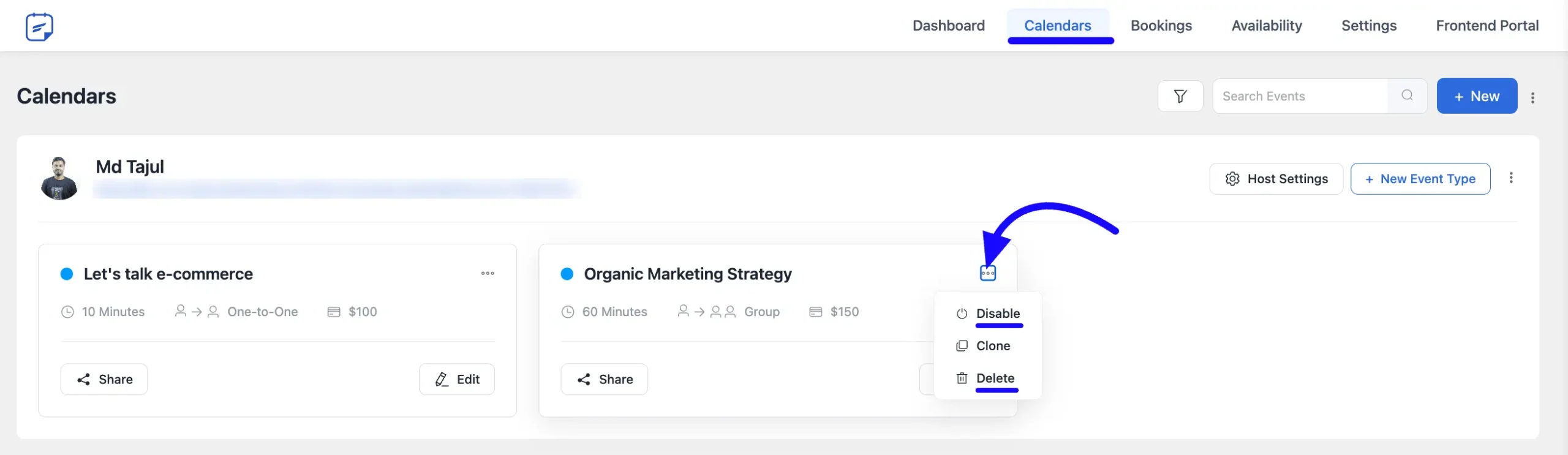Viewport: 1568px width, 455px height.
Task: Open the page-level three-dot menu beside New
Action: point(1532,97)
